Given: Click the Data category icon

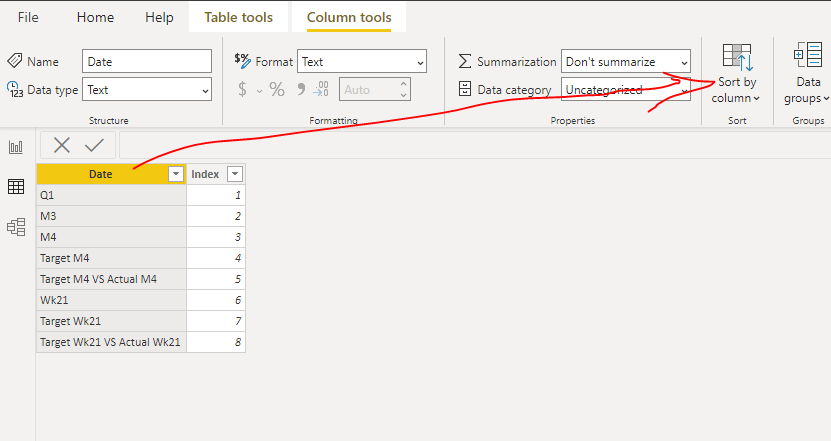Looking at the screenshot, I should pos(464,89).
